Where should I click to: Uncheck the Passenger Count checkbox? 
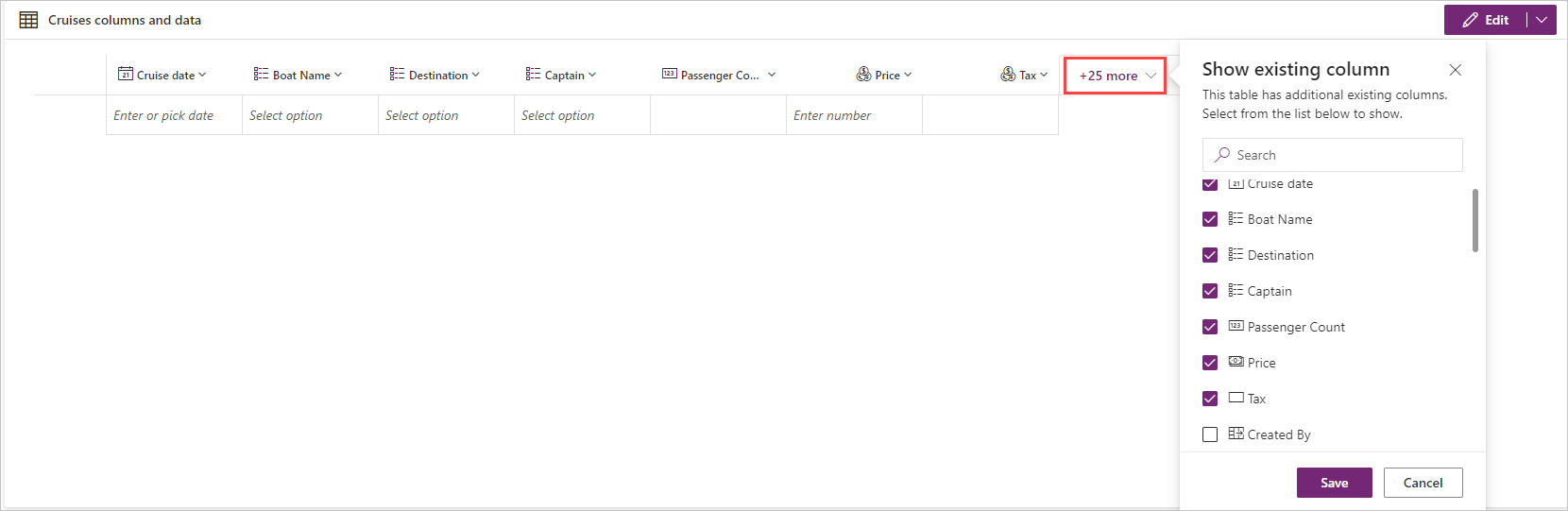[x=1210, y=327]
